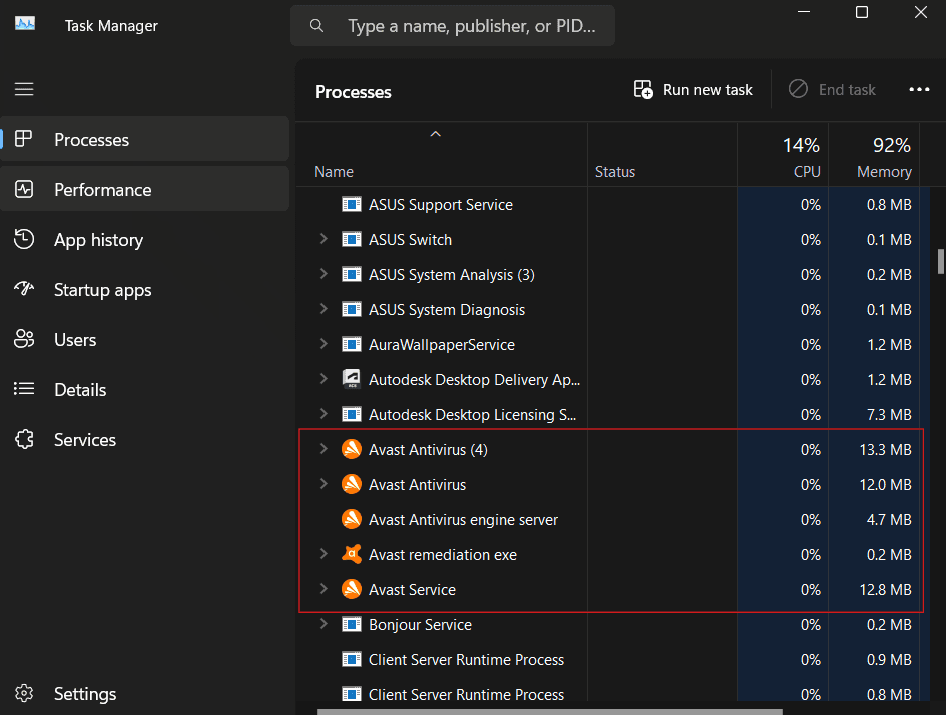Viewport: 946px width, 715px height.
Task: Go to the Users page
Action: click(145, 340)
